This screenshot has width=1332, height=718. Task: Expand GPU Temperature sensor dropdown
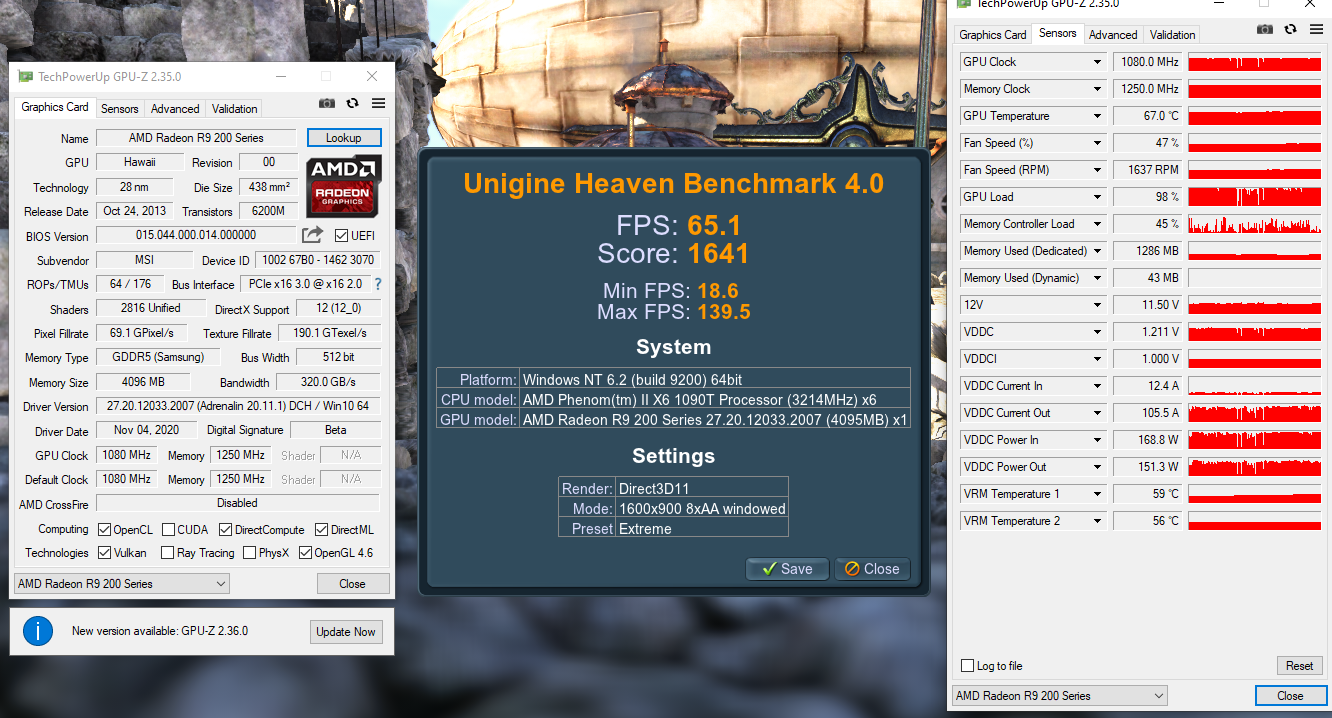(1097, 116)
